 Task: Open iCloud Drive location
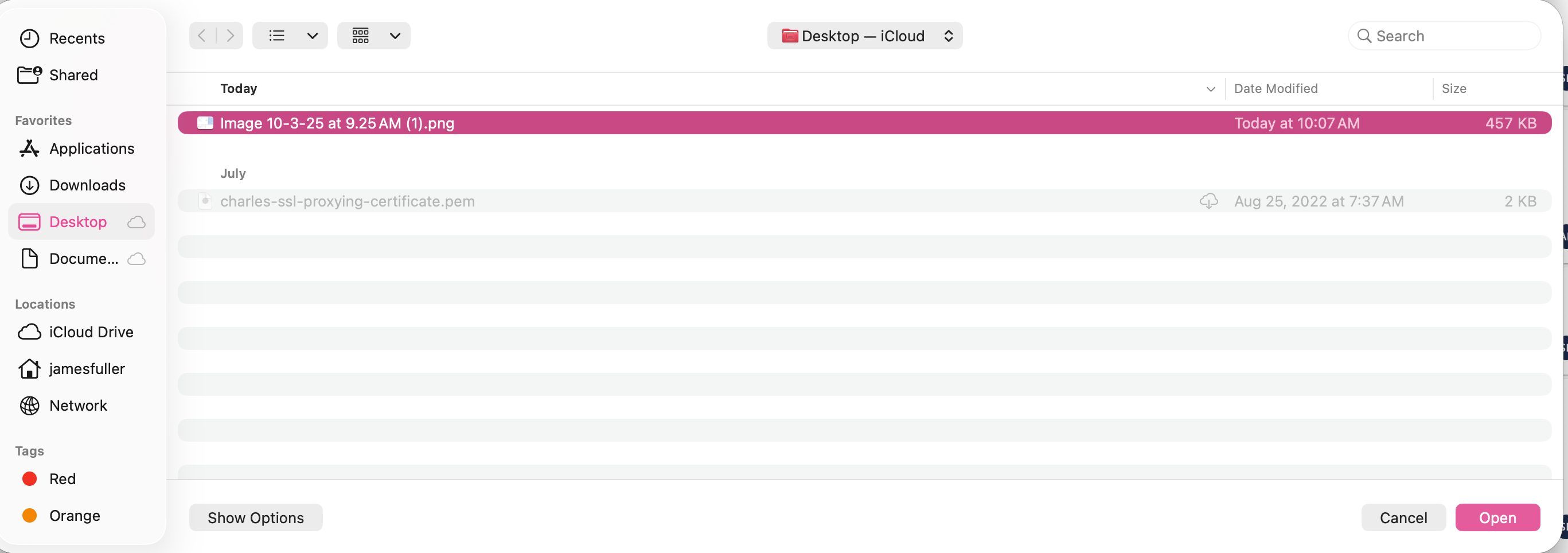pos(91,332)
